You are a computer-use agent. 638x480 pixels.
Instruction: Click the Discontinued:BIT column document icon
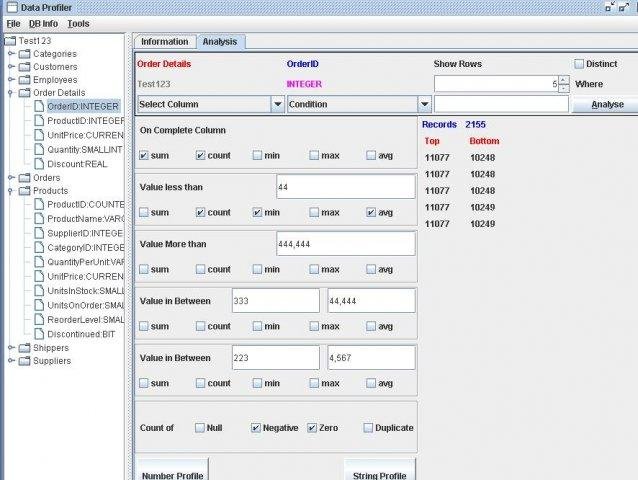[39, 334]
